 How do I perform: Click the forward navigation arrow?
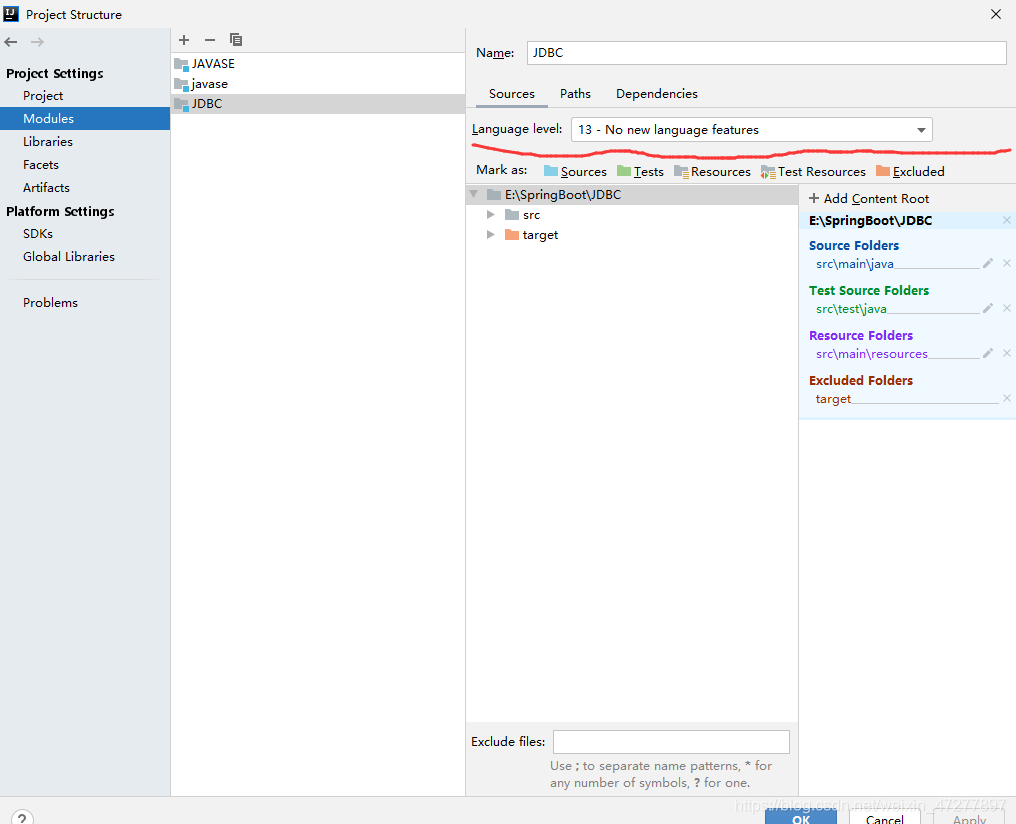pyautogui.click(x=38, y=42)
